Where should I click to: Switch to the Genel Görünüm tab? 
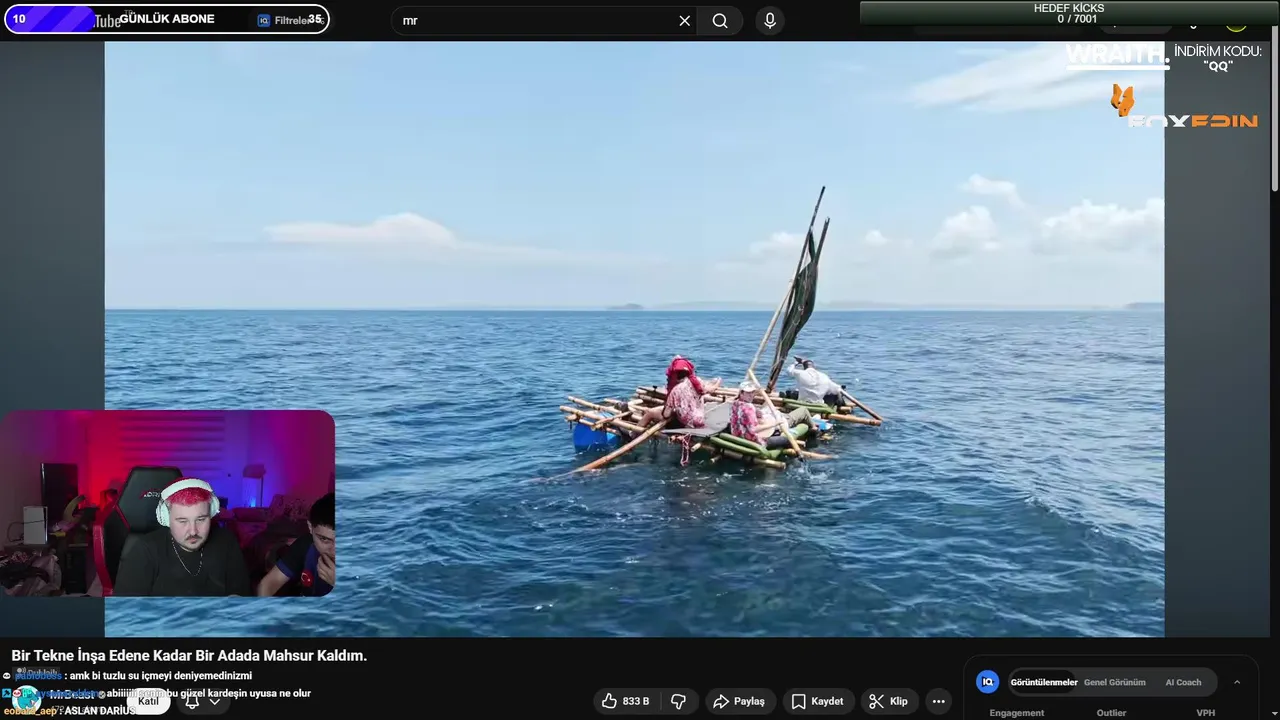coord(1114,682)
